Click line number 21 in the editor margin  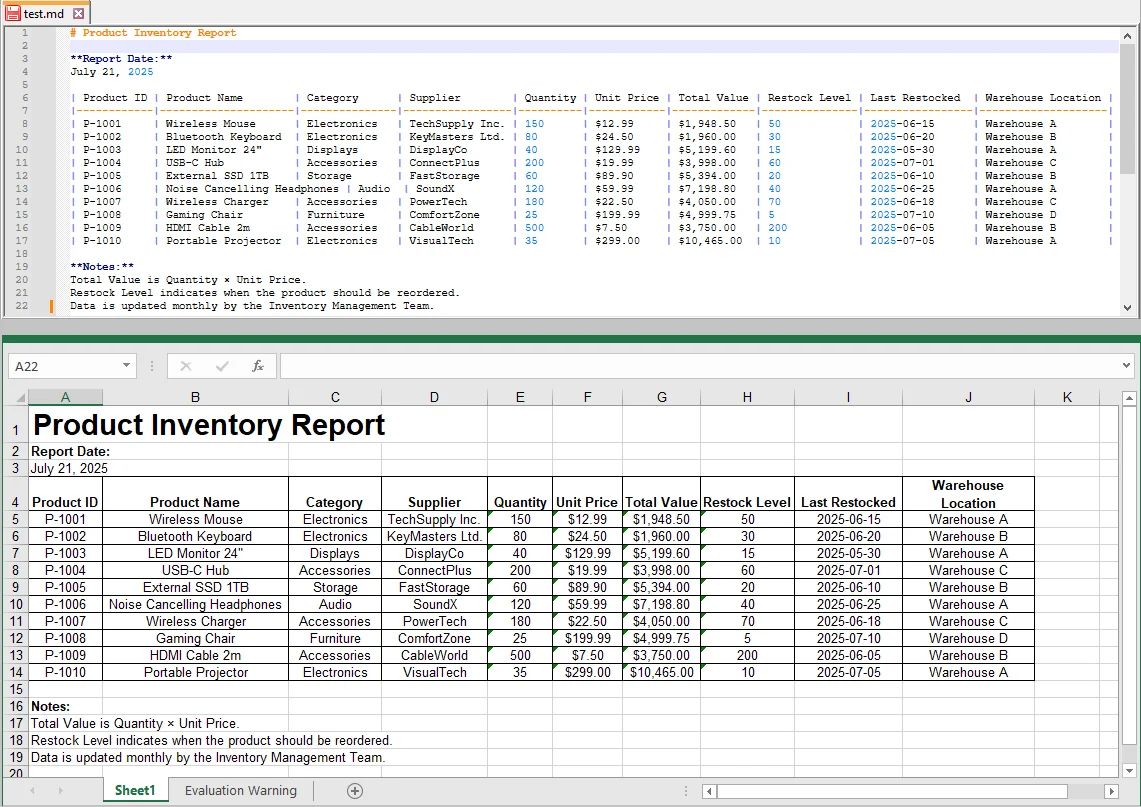(x=22, y=292)
